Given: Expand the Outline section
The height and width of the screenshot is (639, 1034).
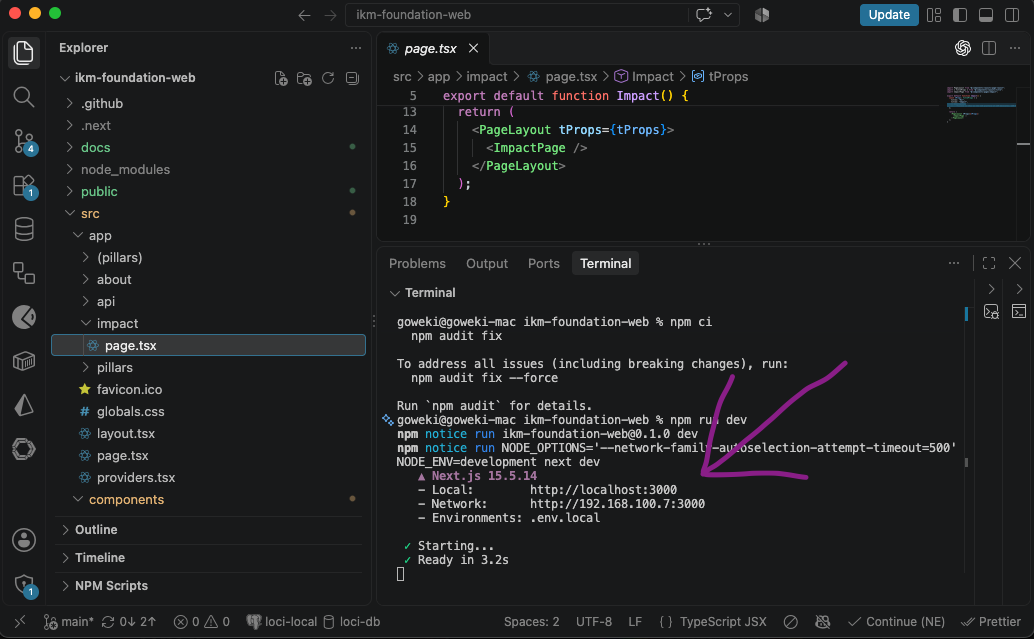Looking at the screenshot, I should (x=96, y=530).
